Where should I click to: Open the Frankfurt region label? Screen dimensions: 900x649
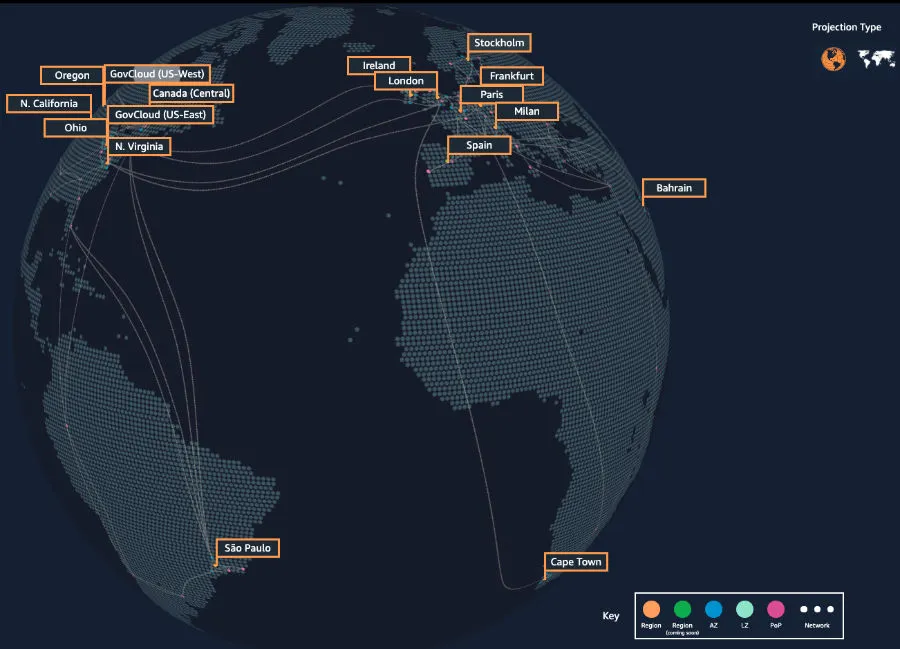click(511, 76)
